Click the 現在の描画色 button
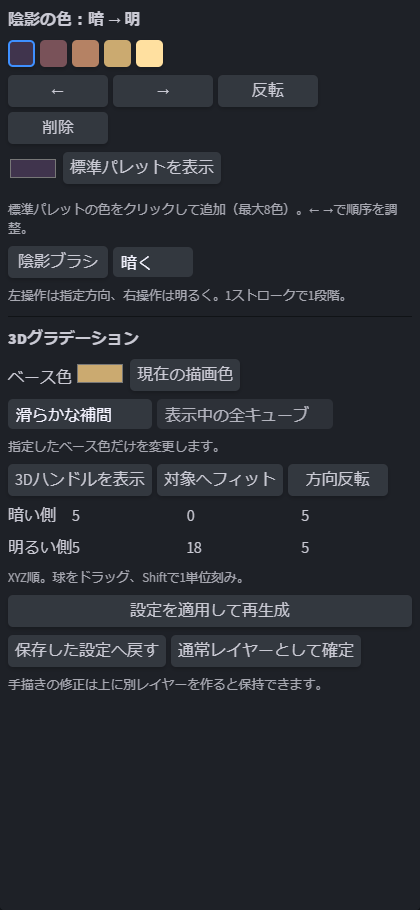 pyautogui.click(x=185, y=375)
